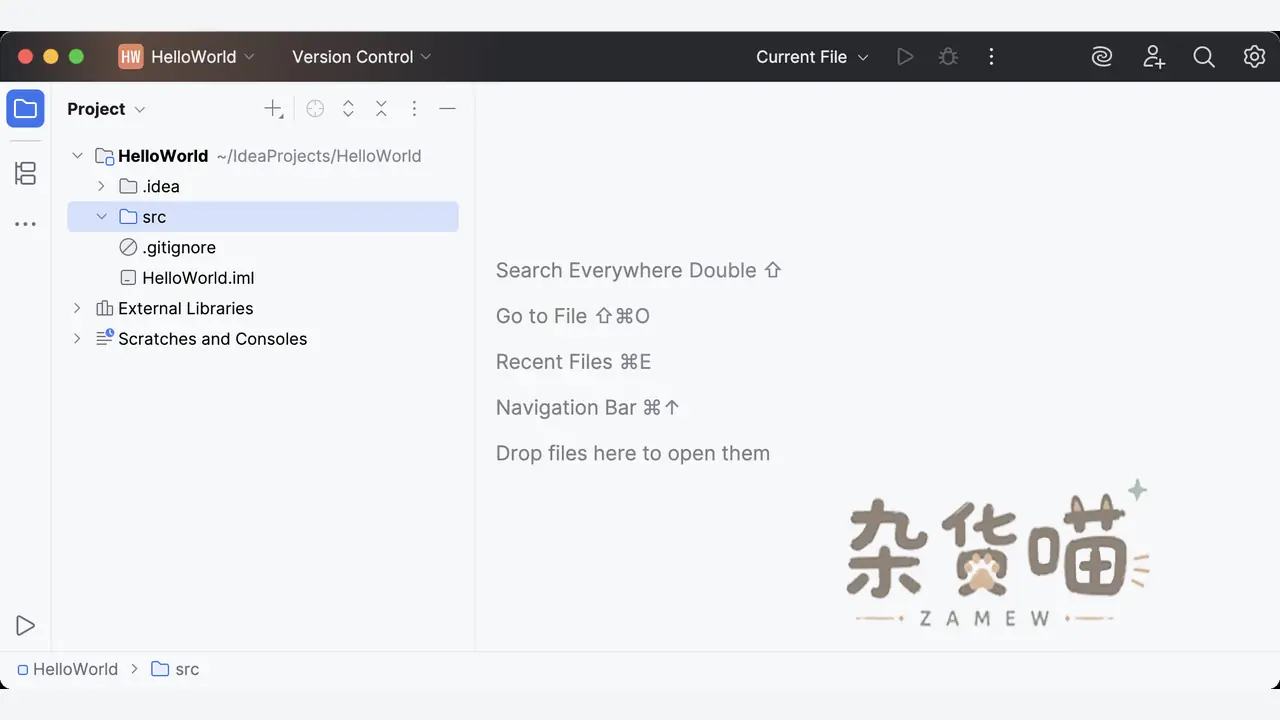Image resolution: width=1280 pixels, height=720 pixels.
Task: Click Drop files here to open them text
Action: [x=633, y=453]
